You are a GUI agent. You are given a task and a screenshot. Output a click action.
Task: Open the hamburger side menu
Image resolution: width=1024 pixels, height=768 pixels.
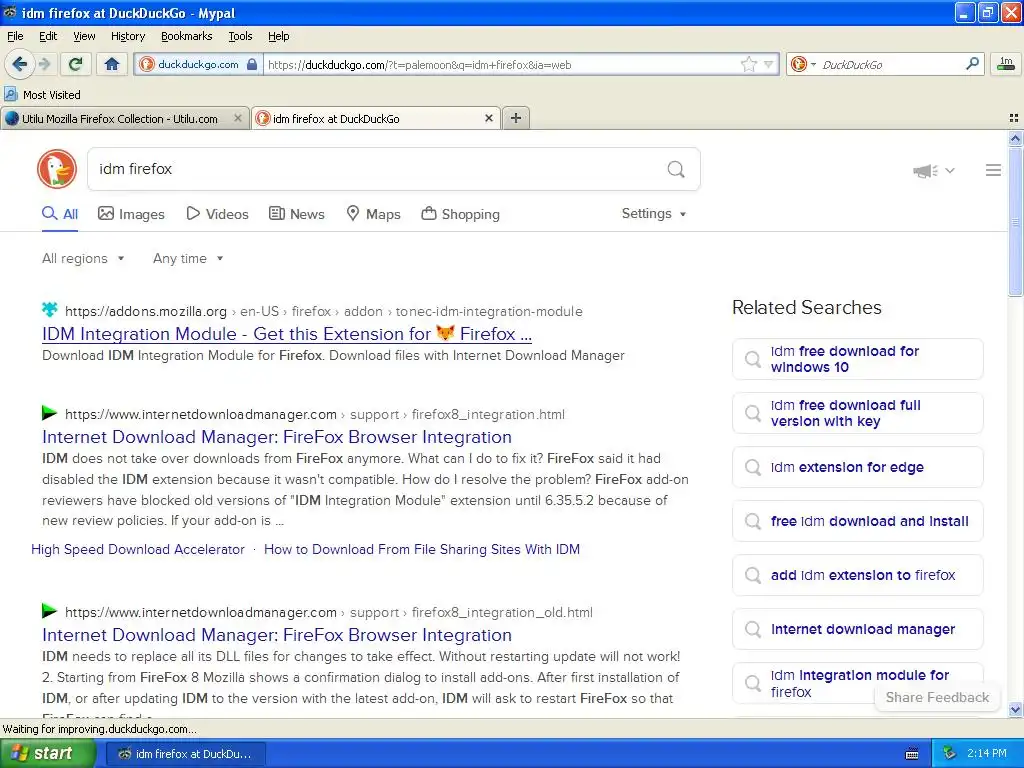click(993, 170)
